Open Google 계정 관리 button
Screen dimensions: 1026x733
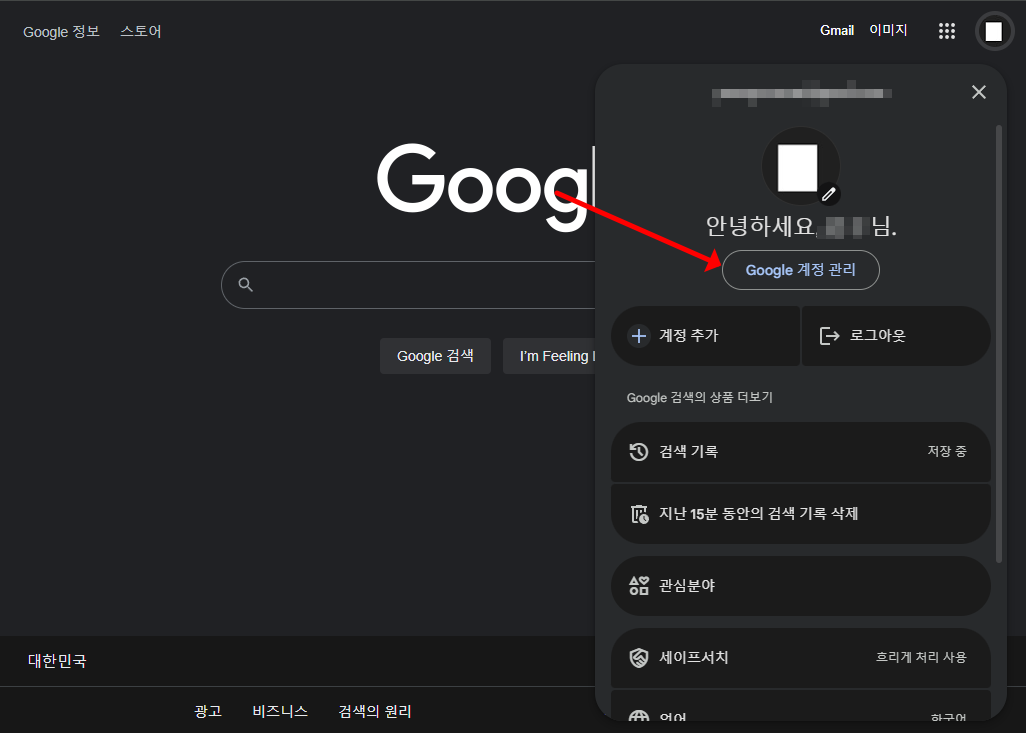click(x=800, y=270)
